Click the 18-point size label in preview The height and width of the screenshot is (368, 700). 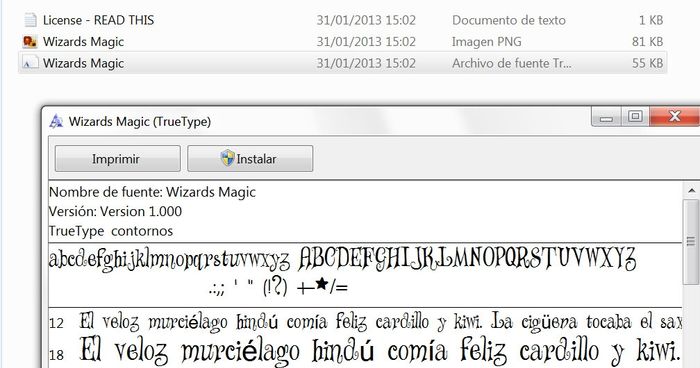coord(57,355)
